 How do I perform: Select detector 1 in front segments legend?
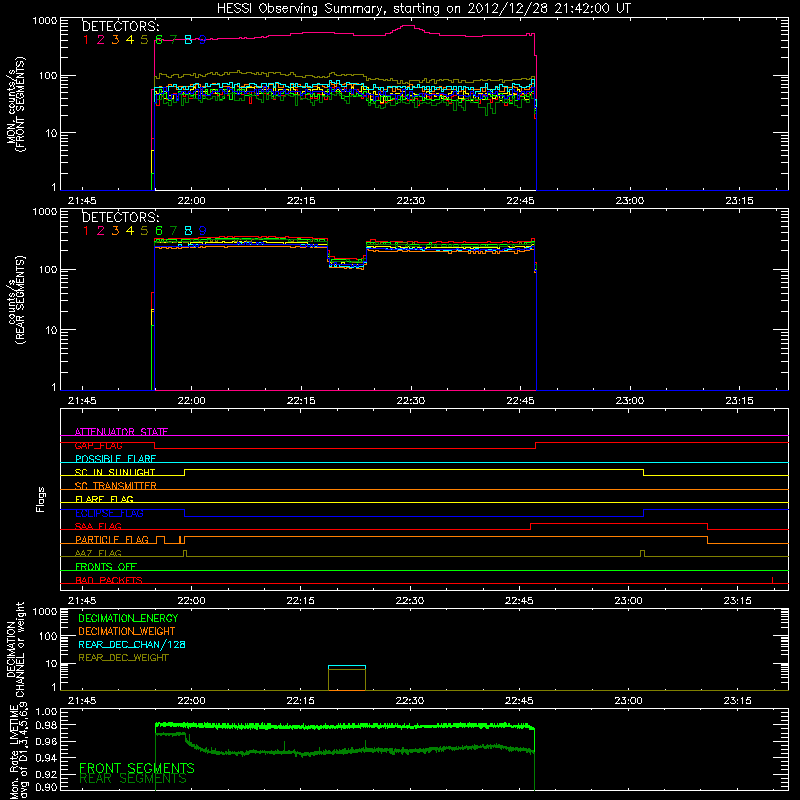(x=86, y=40)
